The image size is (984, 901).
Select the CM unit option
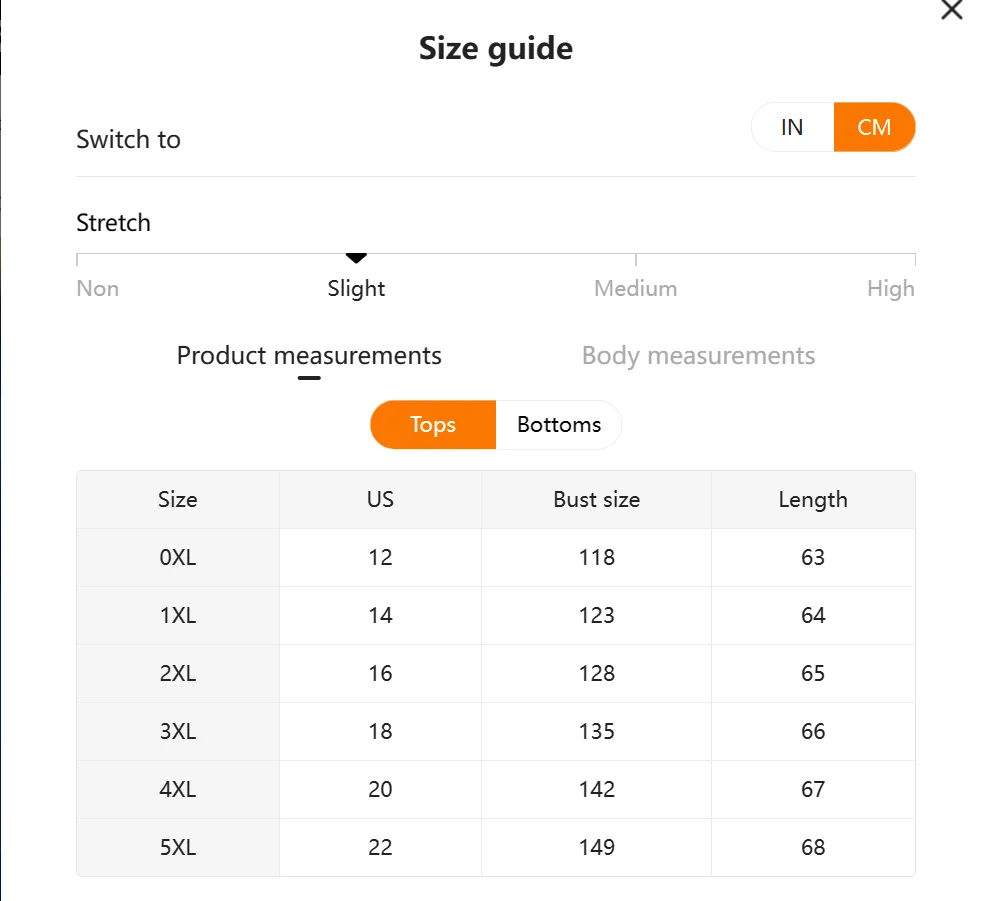874,127
